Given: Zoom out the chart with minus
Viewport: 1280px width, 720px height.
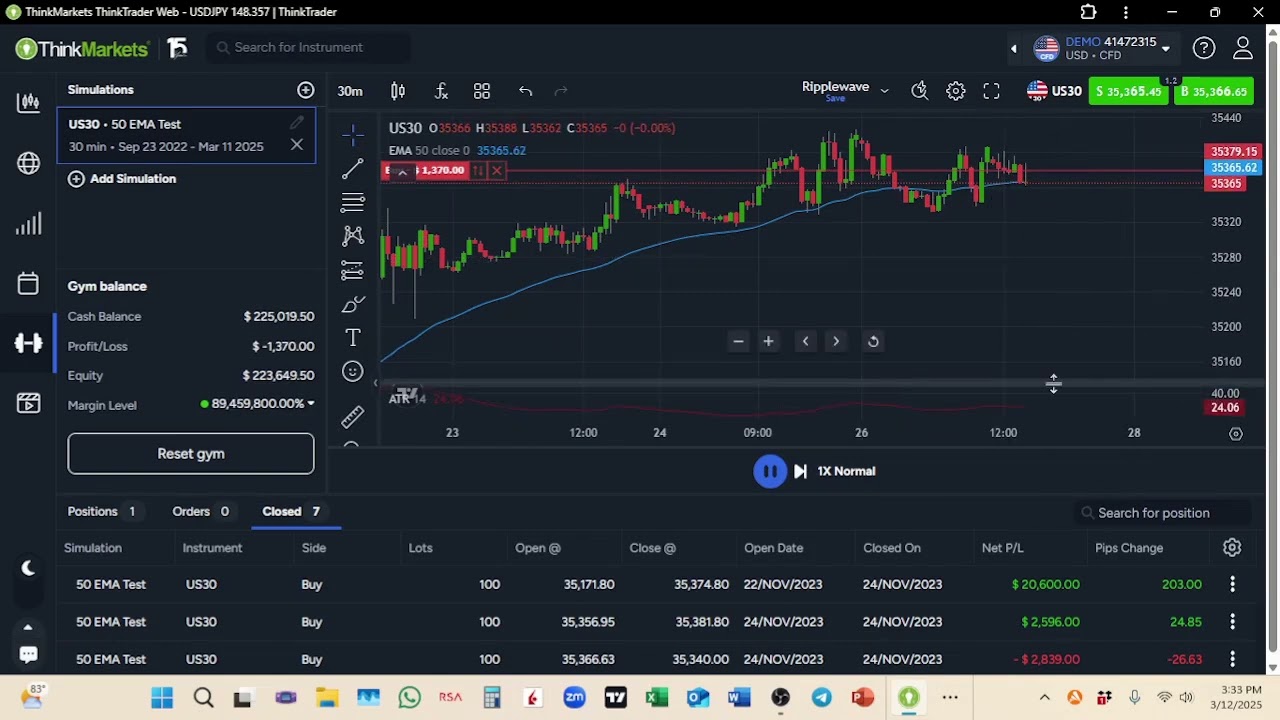Looking at the screenshot, I should pos(738,342).
